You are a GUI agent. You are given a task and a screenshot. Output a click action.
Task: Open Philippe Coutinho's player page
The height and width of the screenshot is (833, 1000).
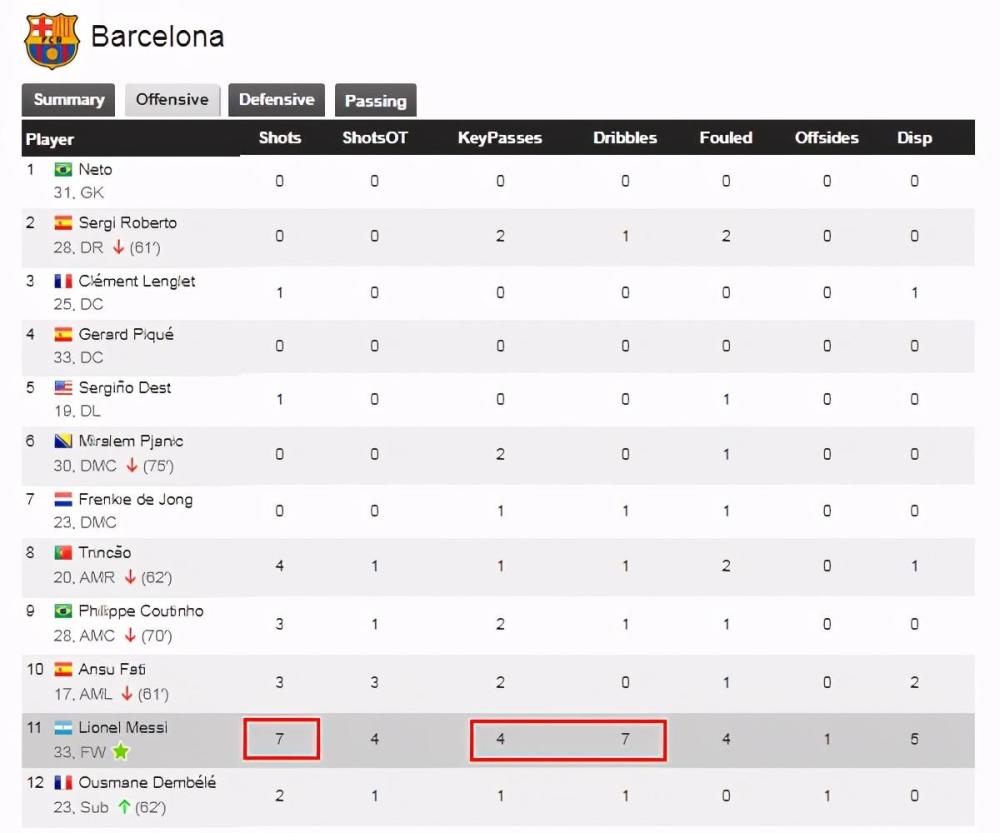(141, 611)
